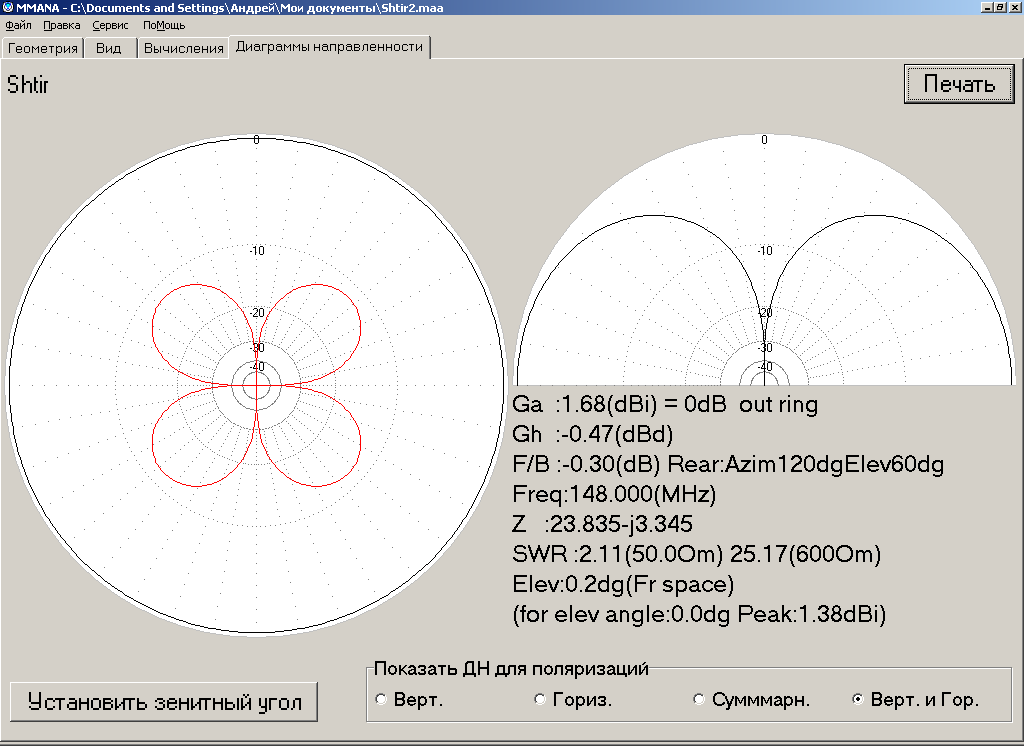Image resolution: width=1024 pixels, height=746 pixels.
Task: Click the SWR :2.11(50.0Om) text line
Action: (696, 554)
